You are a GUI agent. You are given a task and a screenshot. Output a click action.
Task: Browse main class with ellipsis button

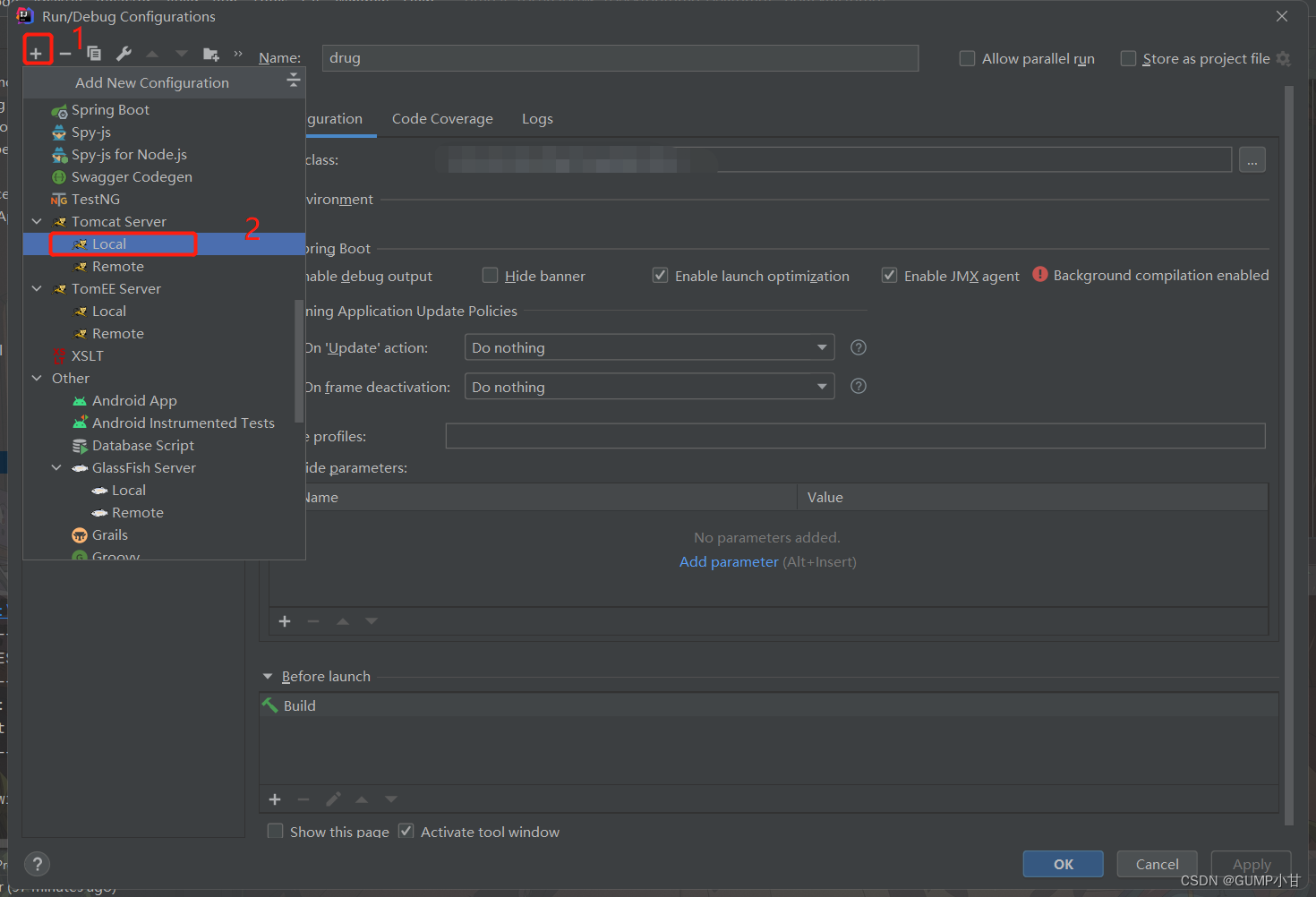coord(1252,160)
